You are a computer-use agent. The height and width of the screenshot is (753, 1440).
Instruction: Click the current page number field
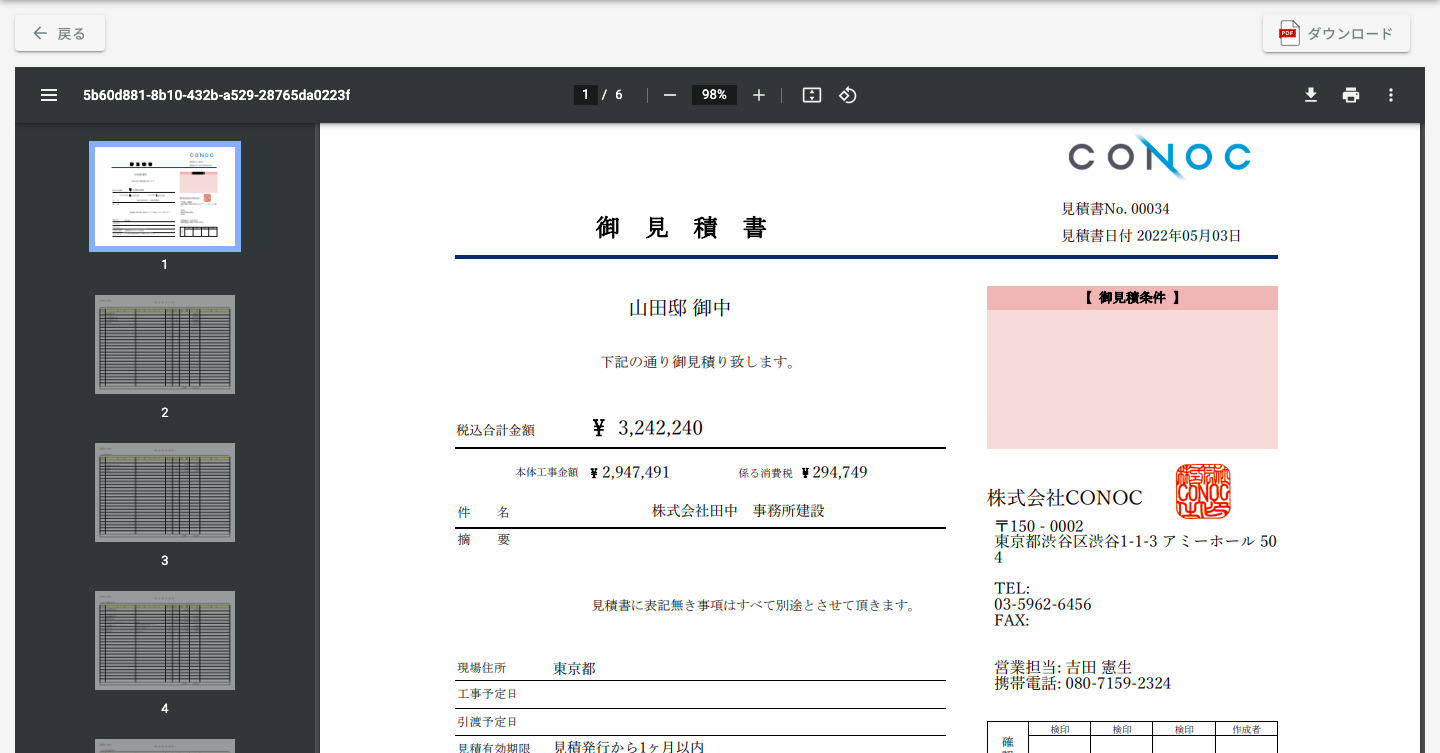point(586,95)
